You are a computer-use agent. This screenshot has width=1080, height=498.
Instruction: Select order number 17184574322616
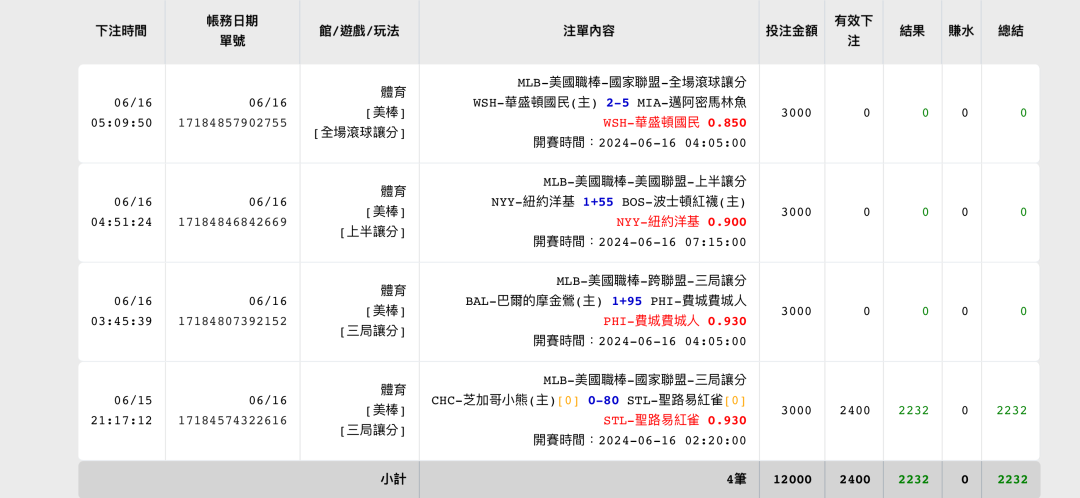233,421
